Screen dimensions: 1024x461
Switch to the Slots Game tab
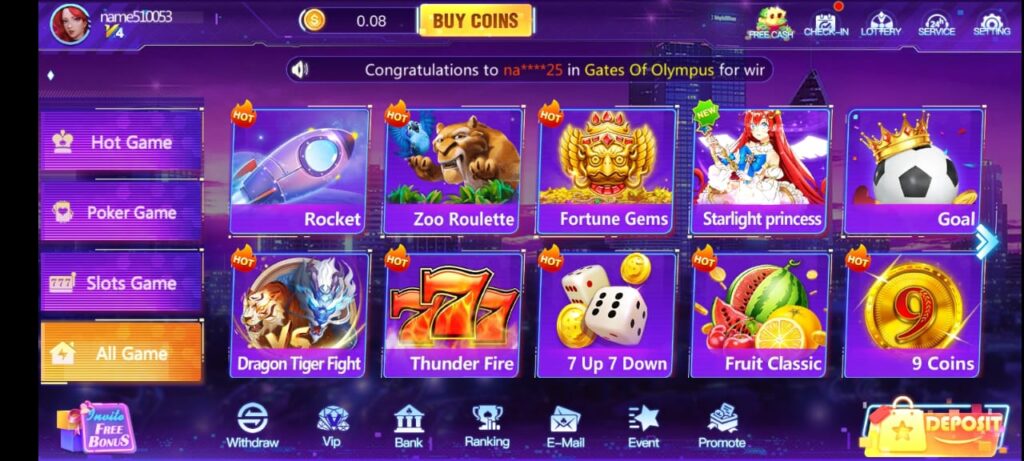click(x=121, y=283)
